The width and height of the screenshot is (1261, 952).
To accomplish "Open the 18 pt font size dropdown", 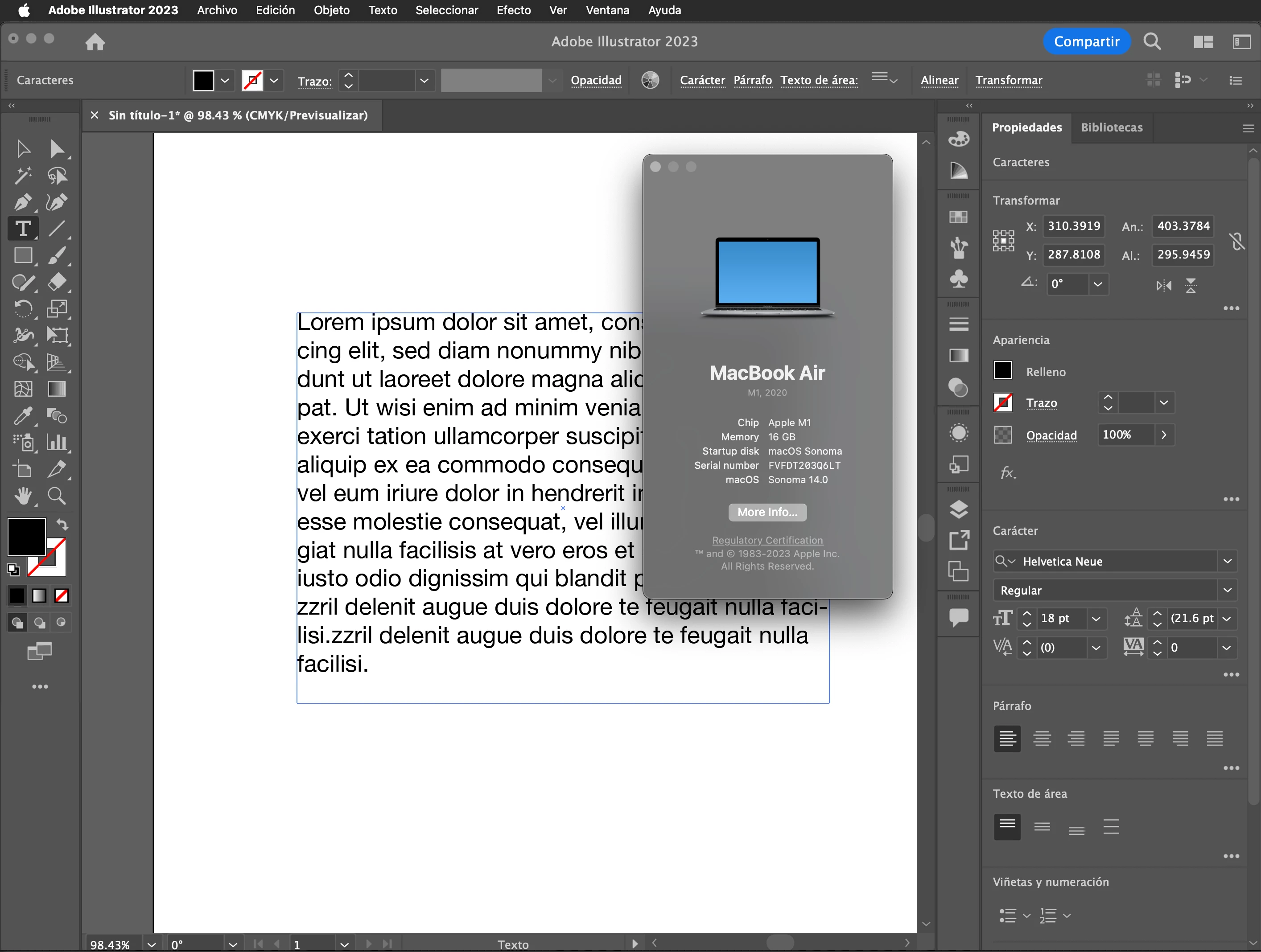I will [1096, 619].
